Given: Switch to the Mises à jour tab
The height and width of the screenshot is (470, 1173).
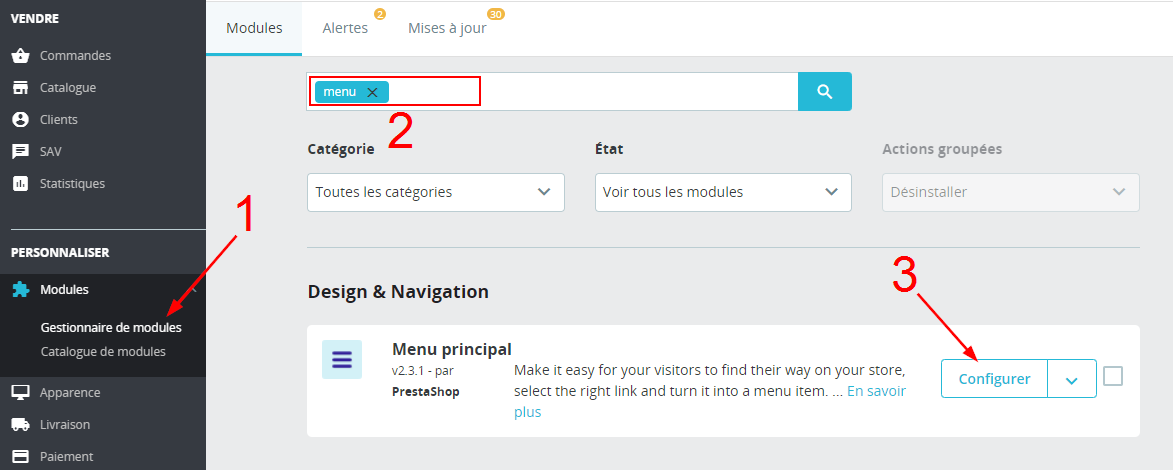Looking at the screenshot, I should pos(447,28).
